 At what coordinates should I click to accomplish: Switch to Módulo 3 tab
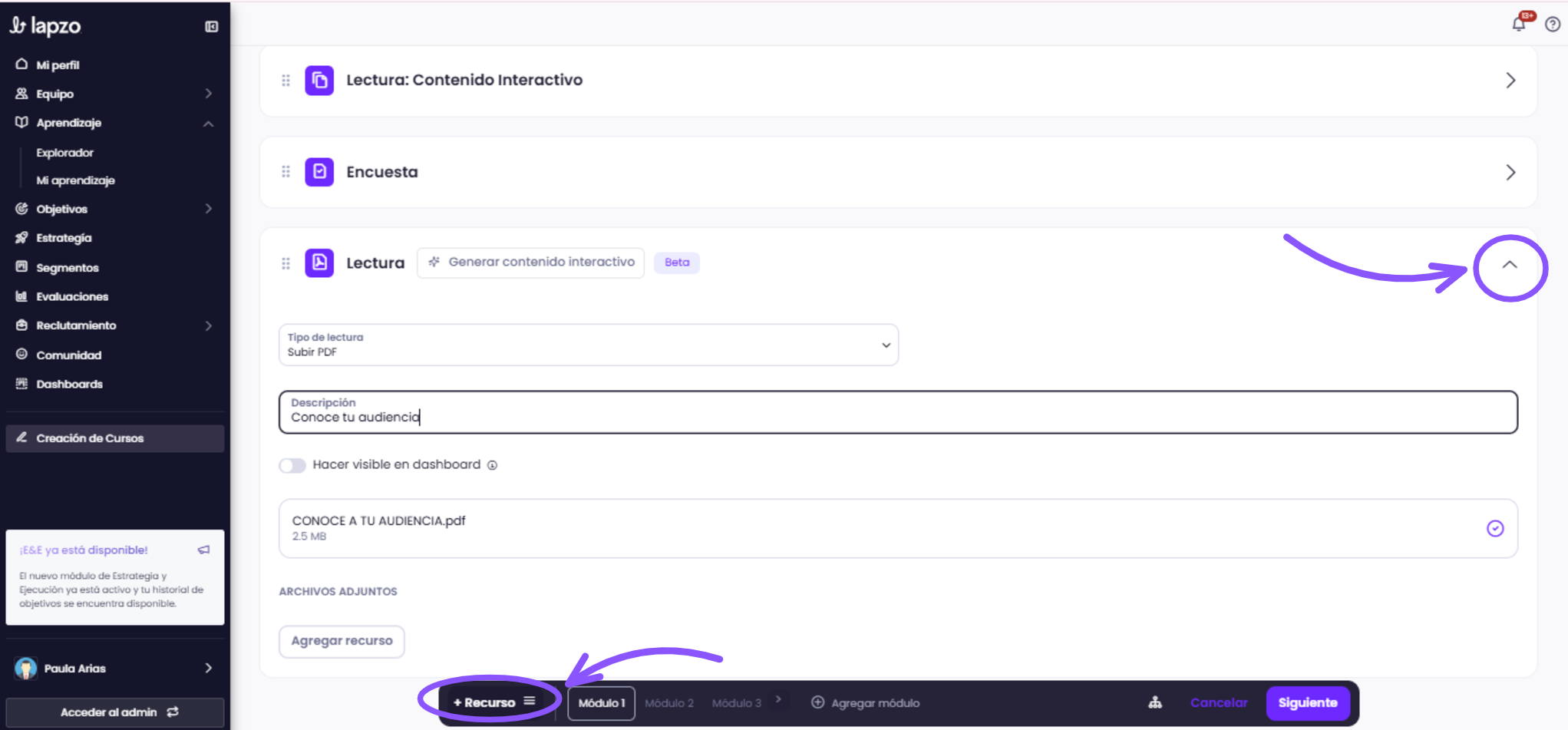pos(737,703)
